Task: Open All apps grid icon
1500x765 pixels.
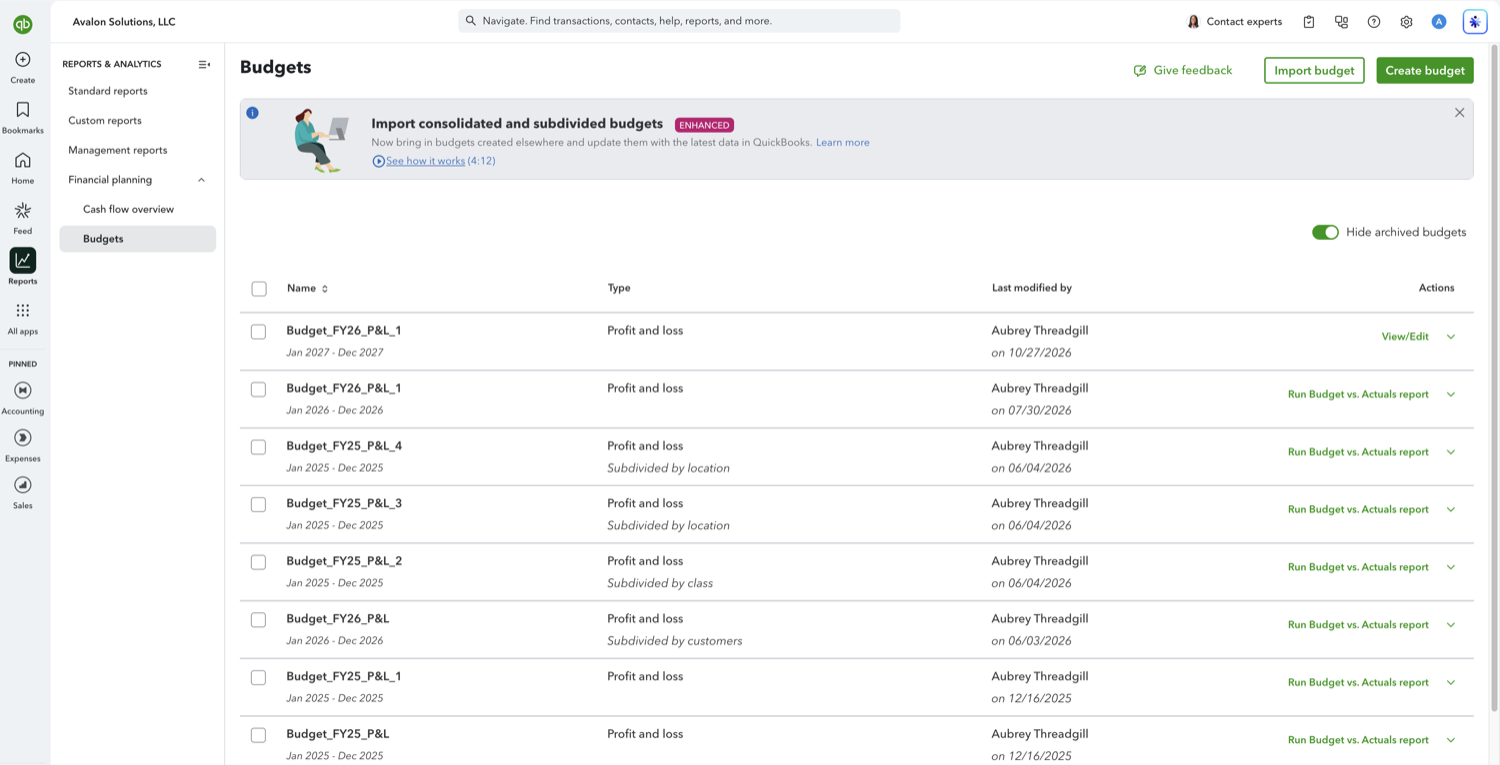Action: (23, 310)
